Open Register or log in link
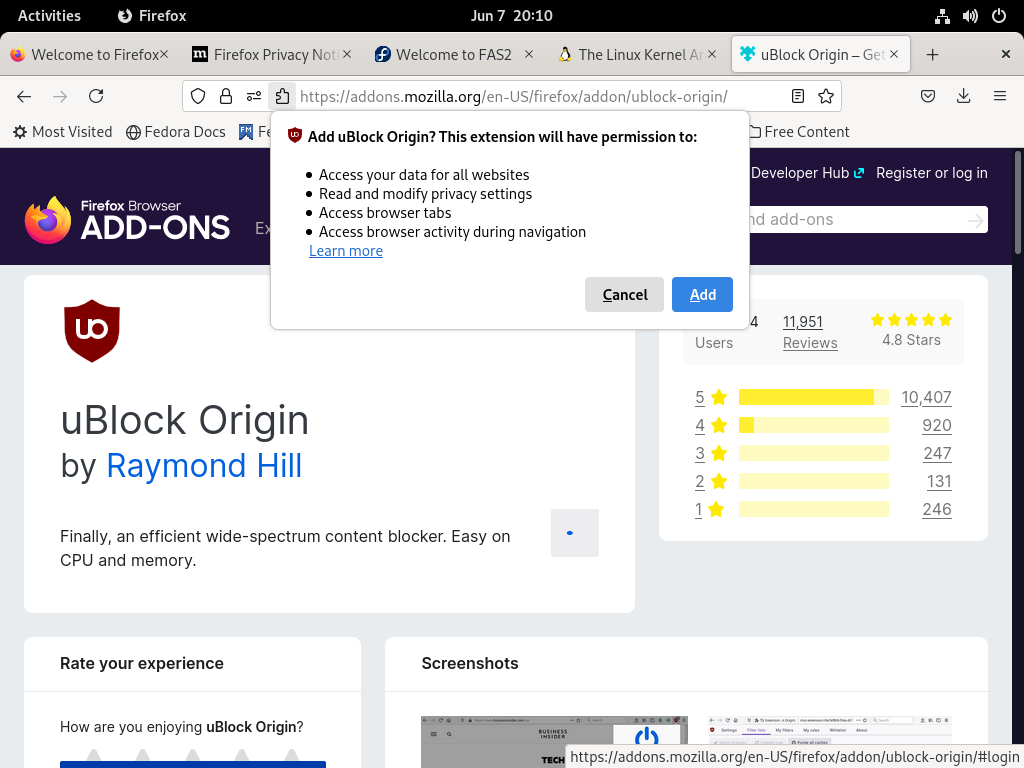This screenshot has height=768, width=1024. [x=931, y=173]
